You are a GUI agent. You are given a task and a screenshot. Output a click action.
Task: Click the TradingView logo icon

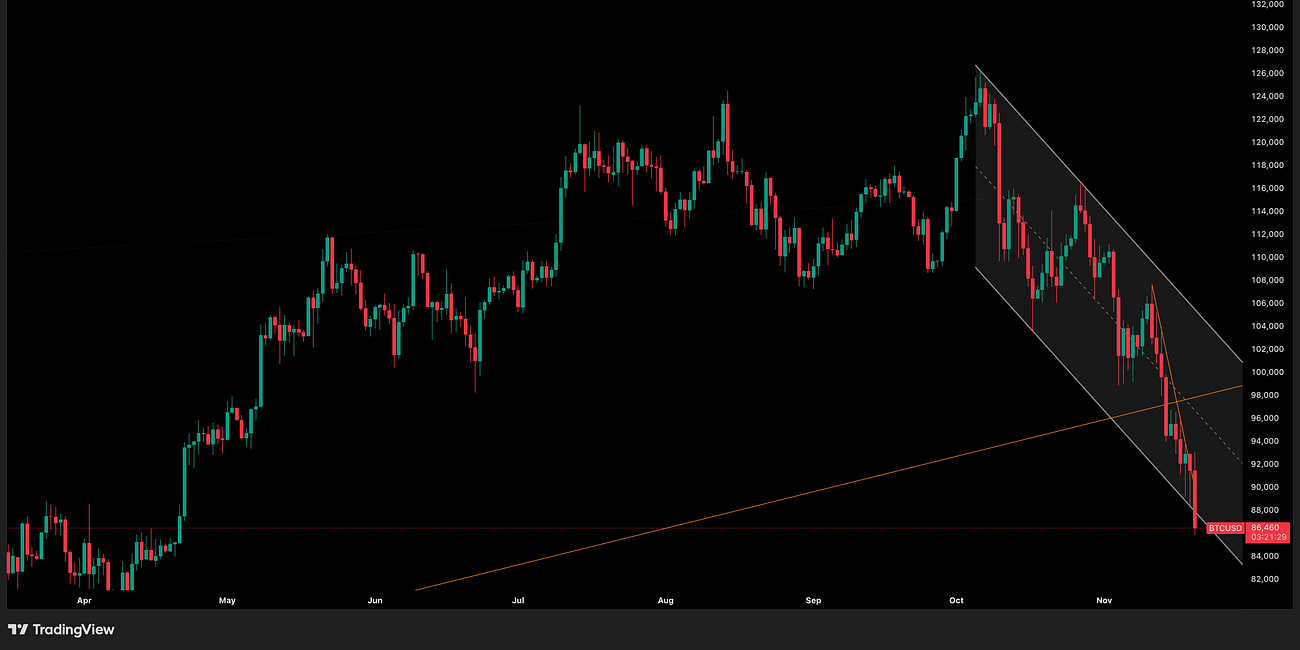click(18, 630)
